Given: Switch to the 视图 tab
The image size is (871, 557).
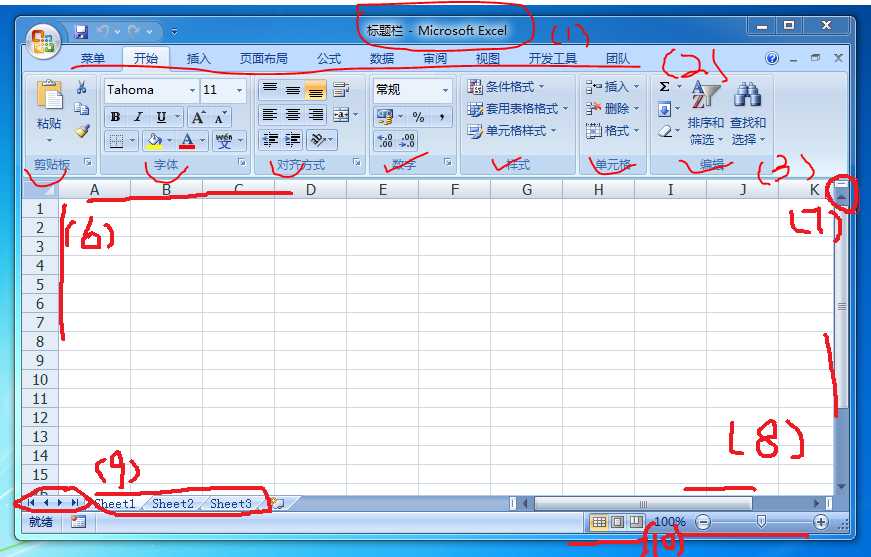Looking at the screenshot, I should [488, 58].
